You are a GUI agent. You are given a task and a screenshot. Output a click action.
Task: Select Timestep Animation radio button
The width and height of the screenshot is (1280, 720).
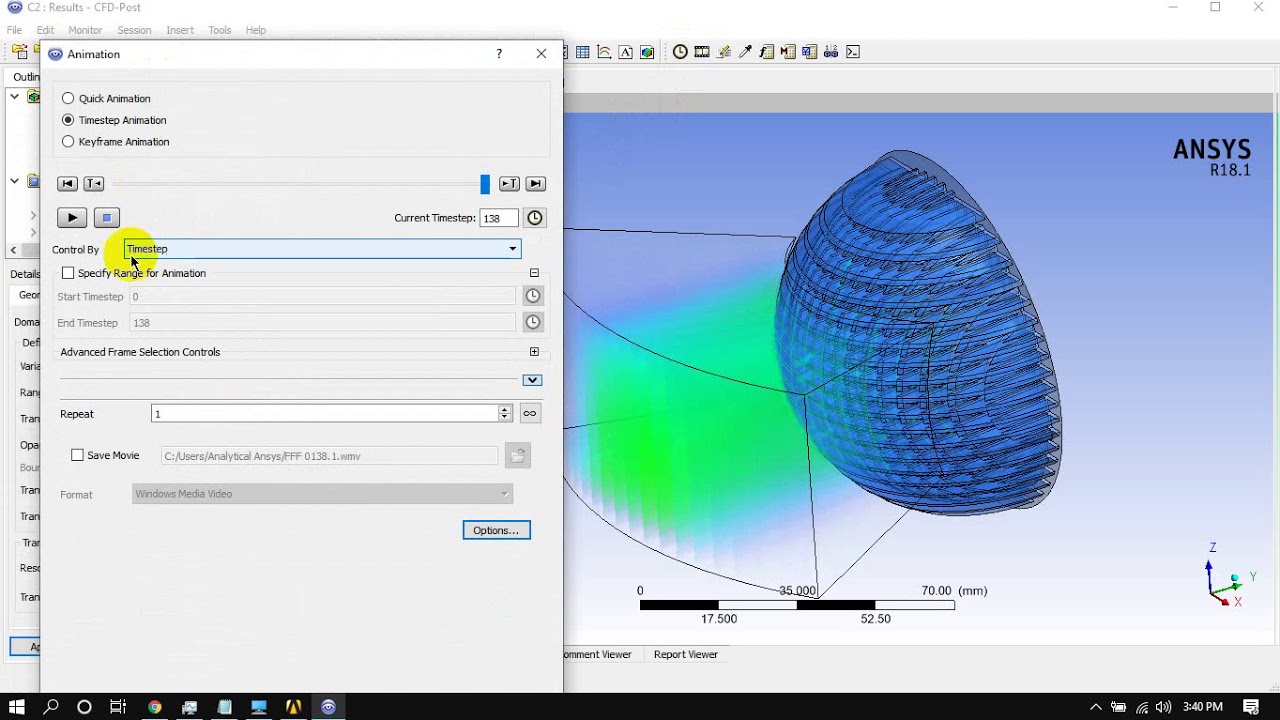68,120
